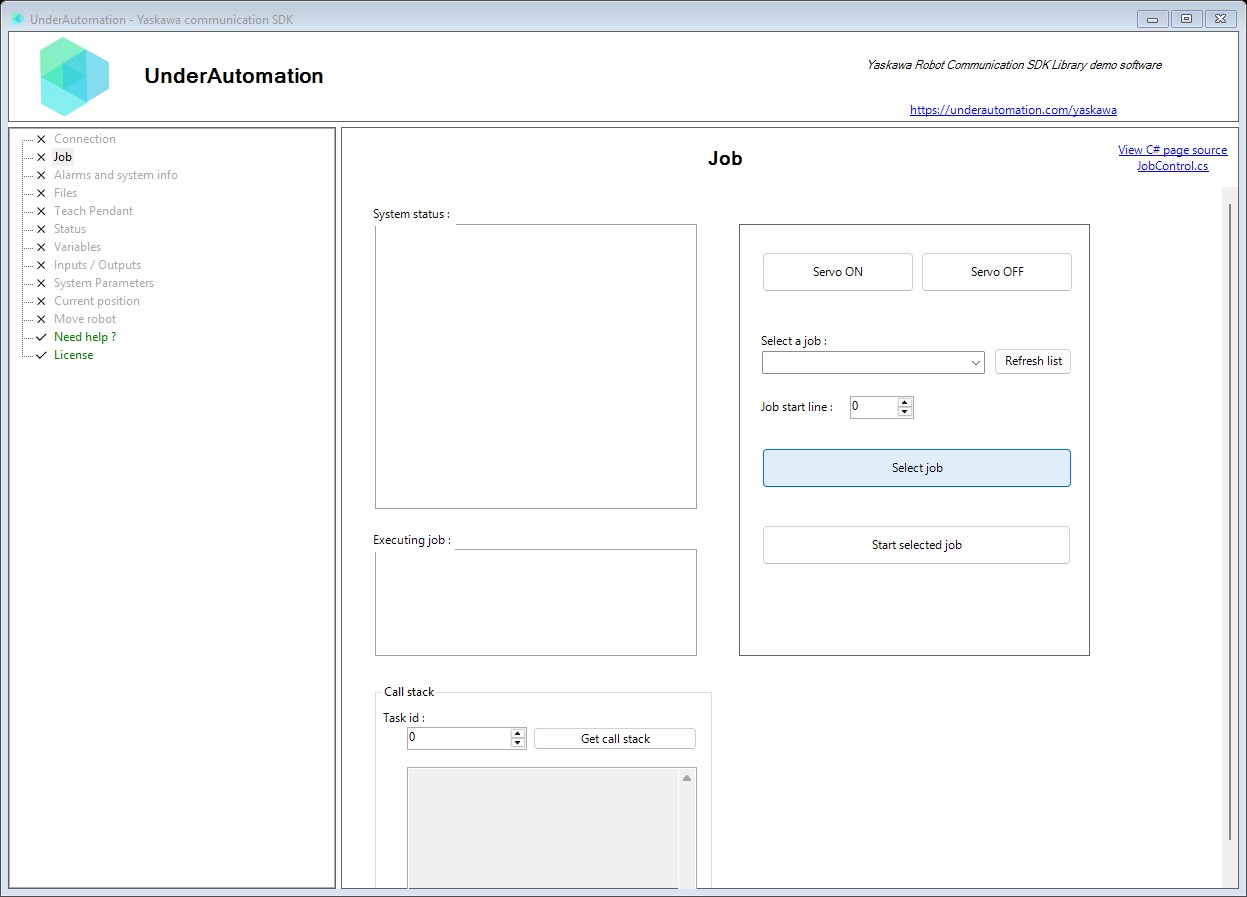The height and width of the screenshot is (897, 1247).
Task: Click the X icon beside Job
Action: [x=41, y=157]
